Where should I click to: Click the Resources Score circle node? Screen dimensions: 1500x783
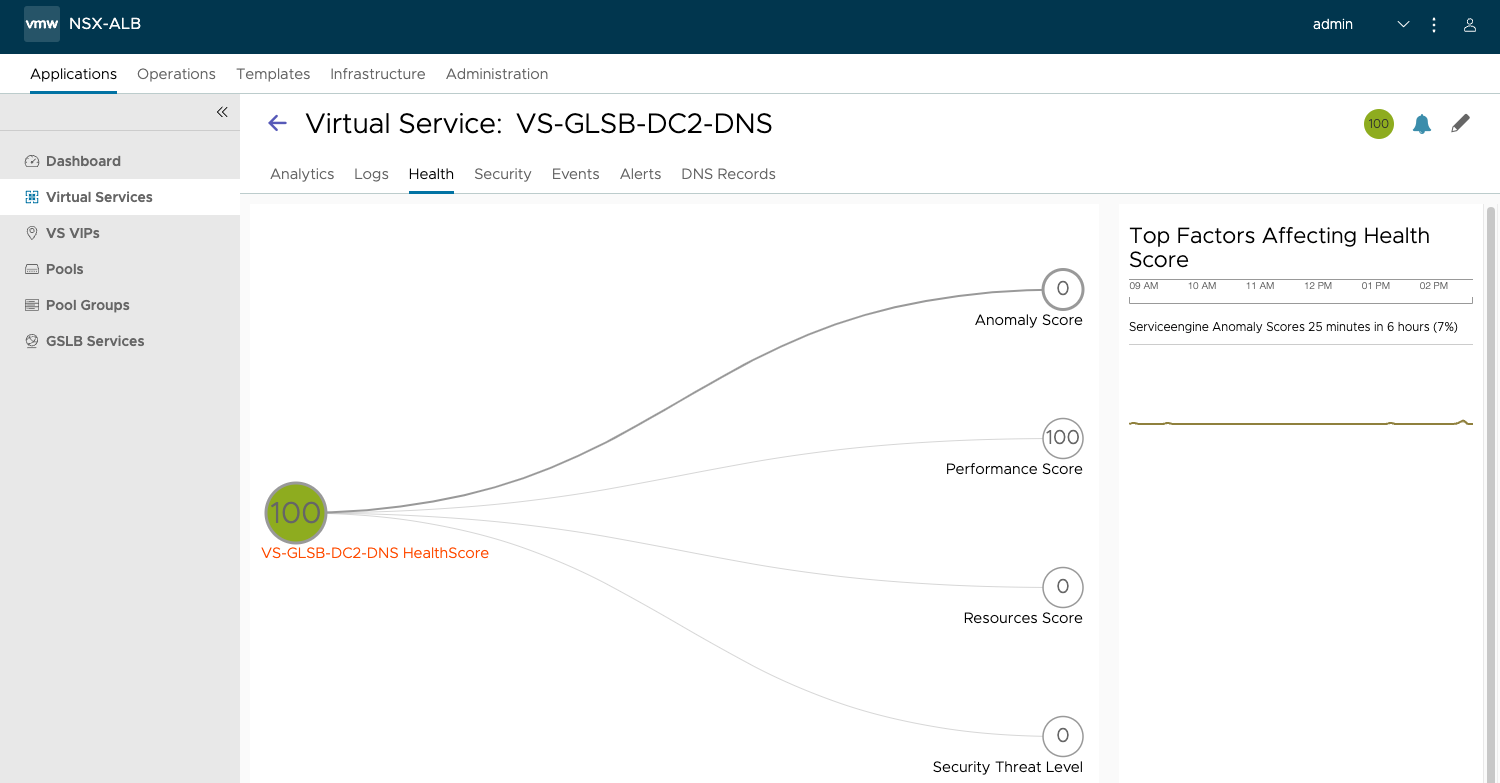click(x=1063, y=587)
